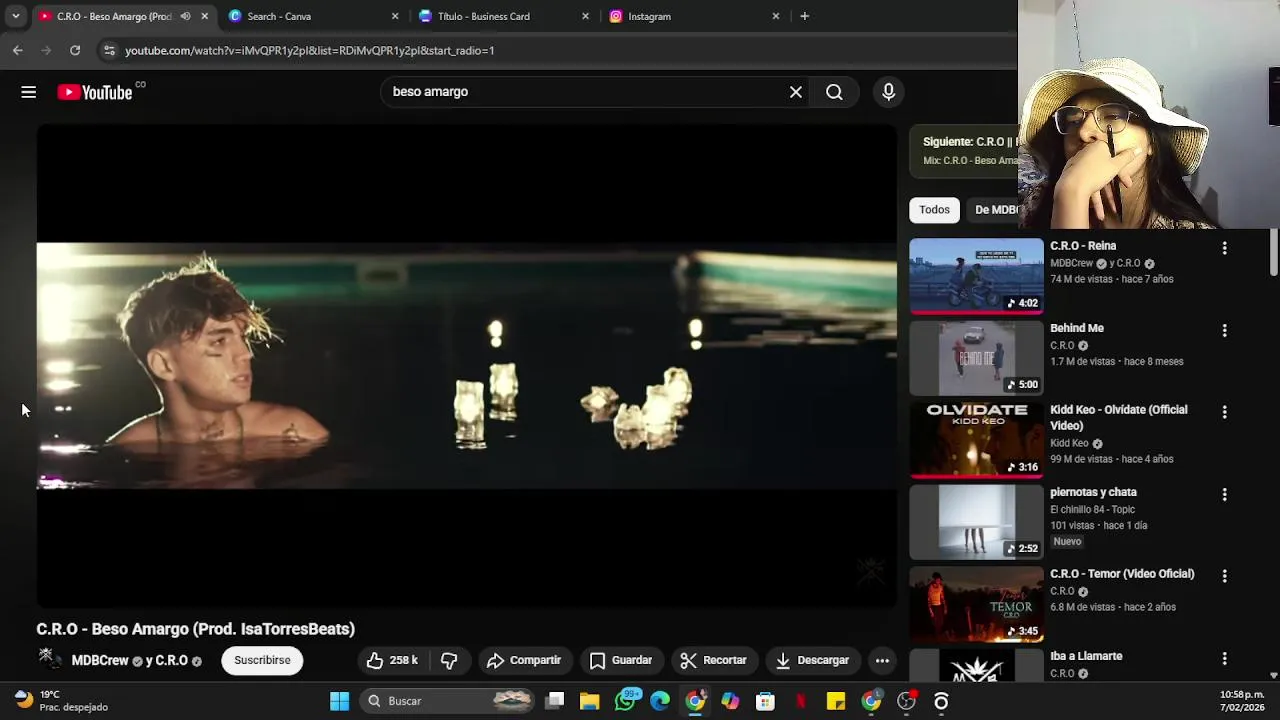Open File Explorer from the taskbar
This screenshot has width=1280, height=720.
[589, 701]
